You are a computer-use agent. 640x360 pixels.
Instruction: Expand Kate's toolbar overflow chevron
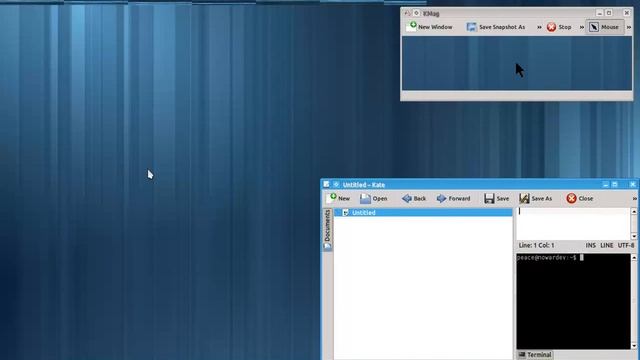click(x=634, y=199)
